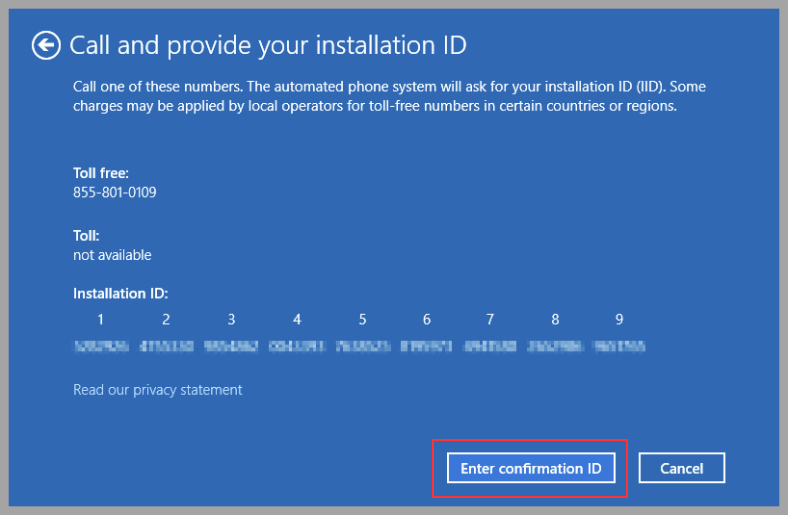Select blurred ID group under column 6
Viewport: 788px width, 515px height.
(x=426, y=347)
